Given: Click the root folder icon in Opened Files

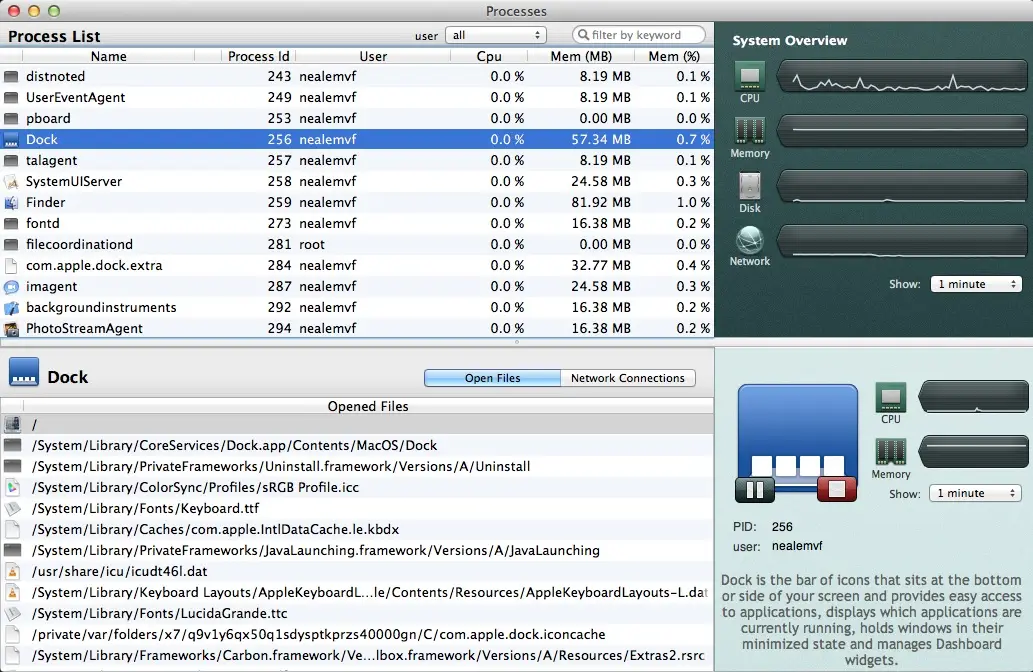Looking at the screenshot, I should [13, 425].
